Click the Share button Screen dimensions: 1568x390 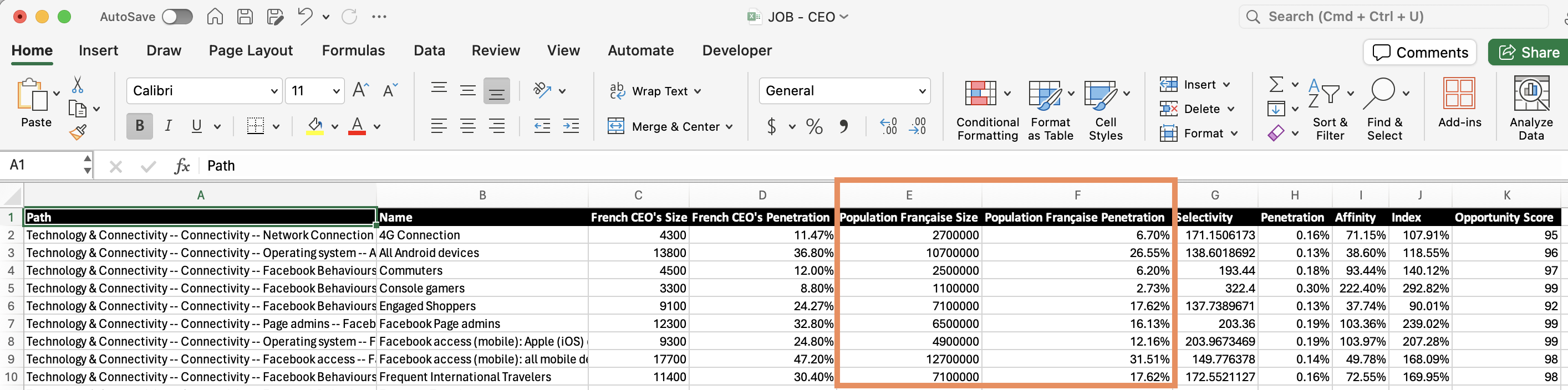(x=1528, y=52)
